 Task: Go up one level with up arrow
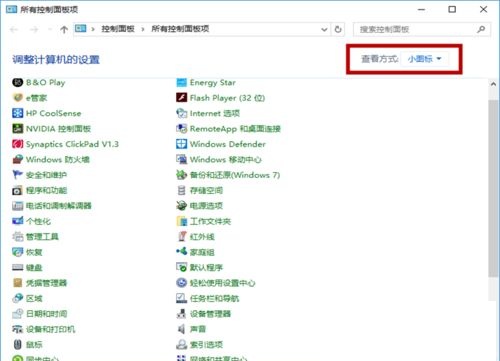coord(64,30)
